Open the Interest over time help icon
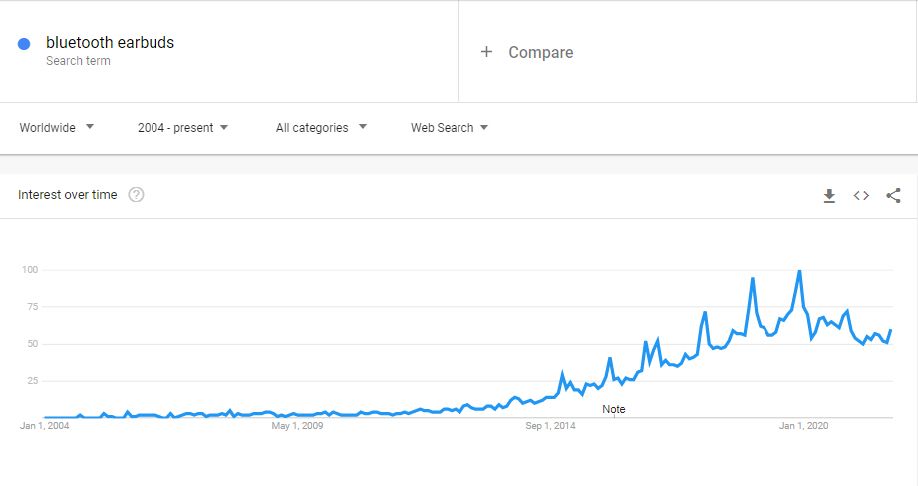The height and width of the screenshot is (486, 918). coord(136,194)
